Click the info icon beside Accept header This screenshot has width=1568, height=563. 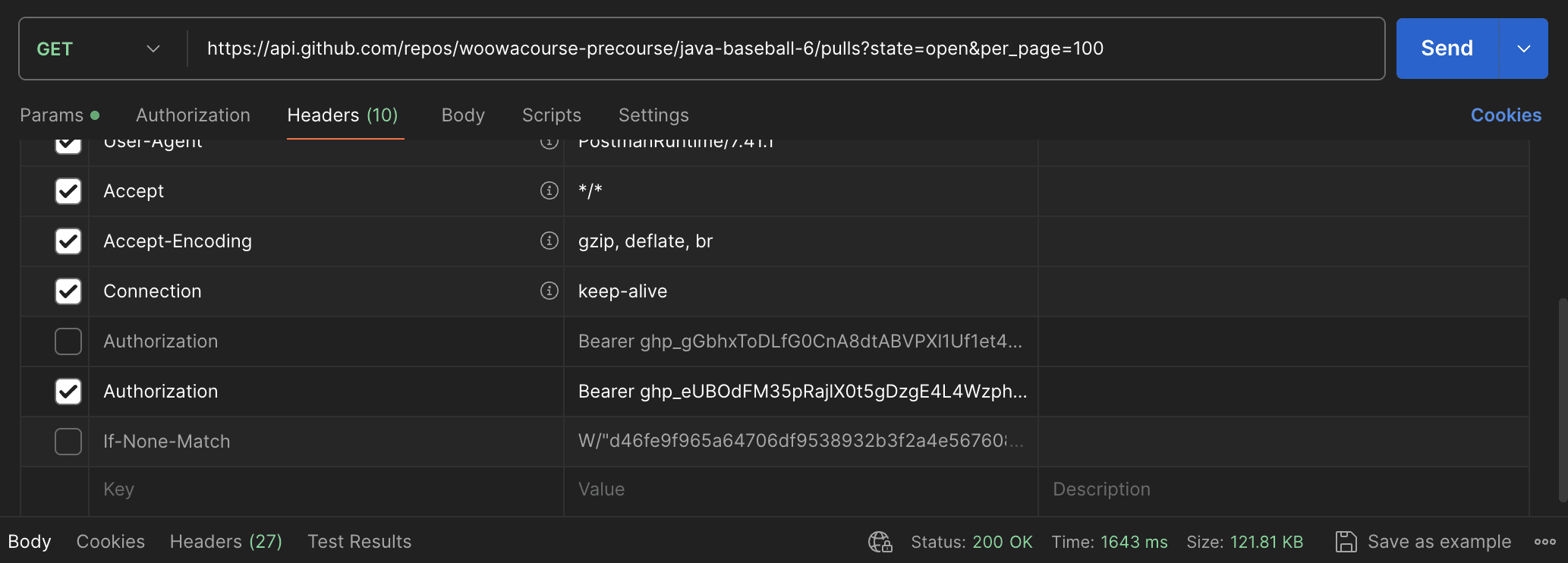[x=549, y=190]
